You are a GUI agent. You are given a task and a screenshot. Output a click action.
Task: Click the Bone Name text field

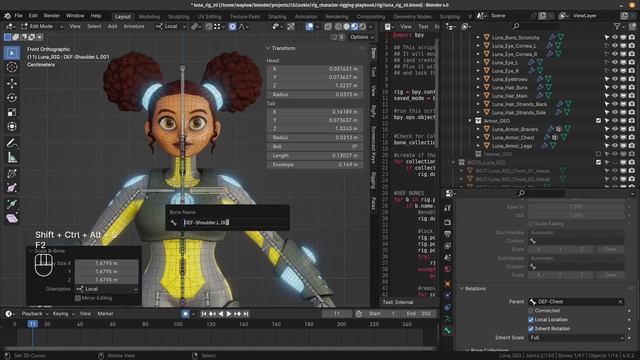(234, 222)
